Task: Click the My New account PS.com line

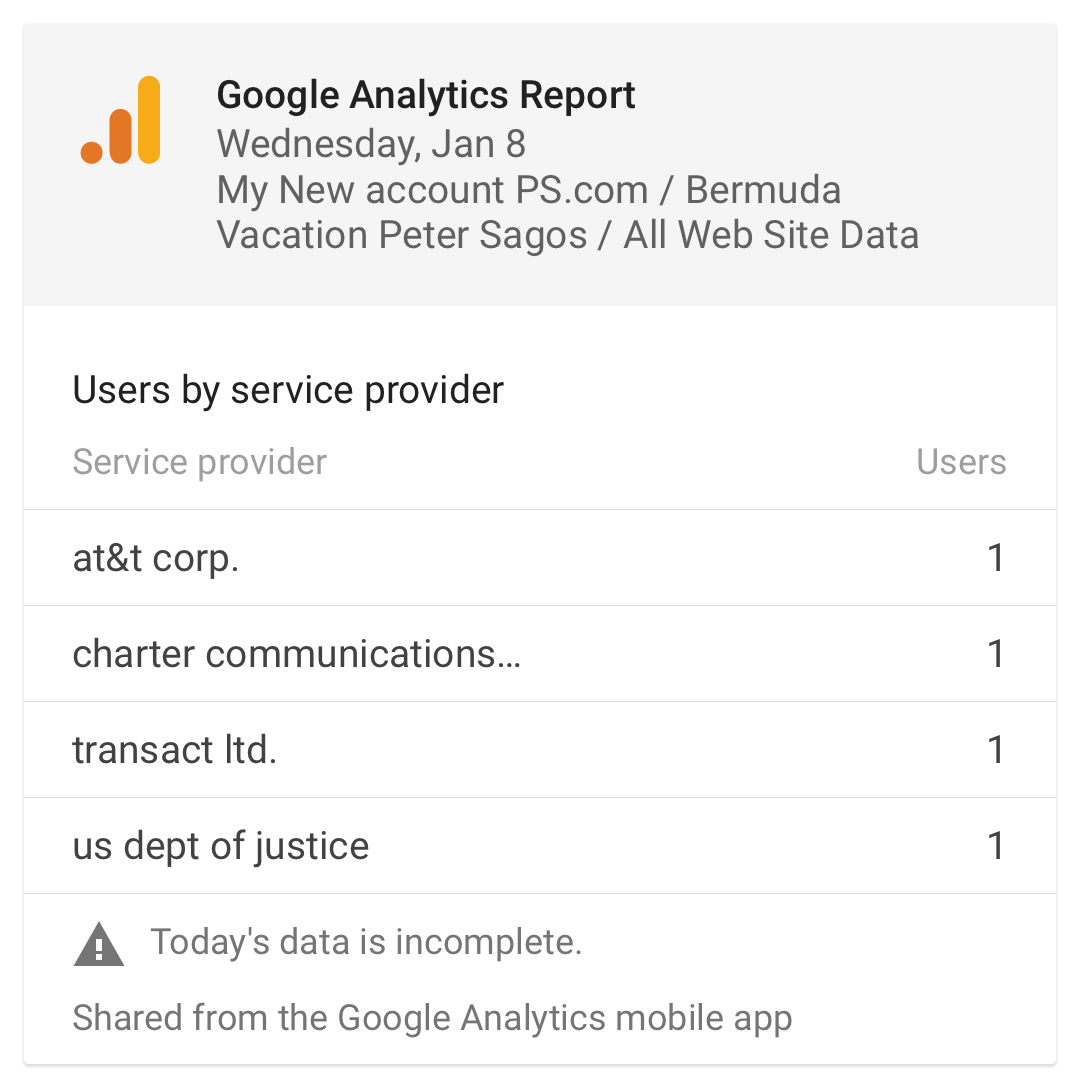Action: 529,190
